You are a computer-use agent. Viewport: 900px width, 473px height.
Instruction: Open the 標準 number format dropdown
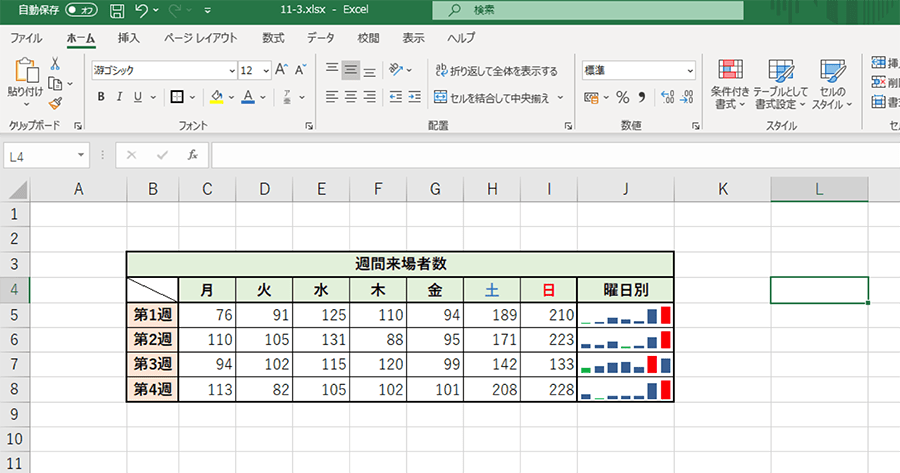coord(690,71)
